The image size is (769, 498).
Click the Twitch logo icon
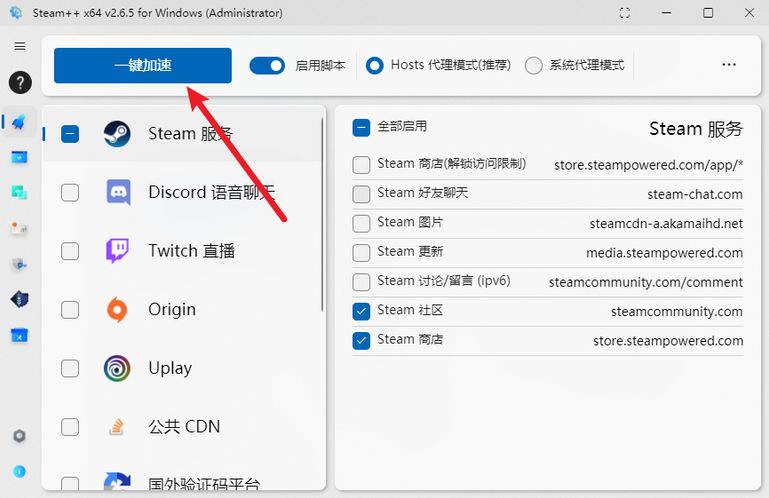pyautogui.click(x=117, y=251)
